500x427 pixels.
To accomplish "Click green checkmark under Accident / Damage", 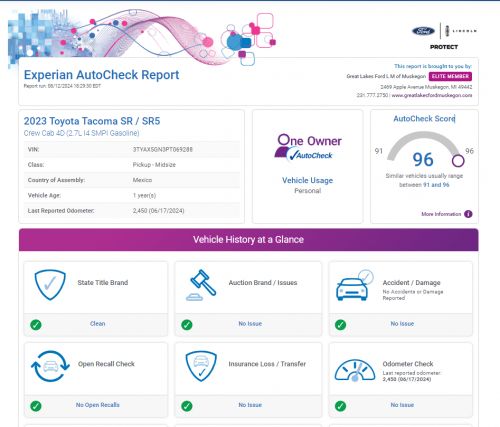I will coord(340,324).
